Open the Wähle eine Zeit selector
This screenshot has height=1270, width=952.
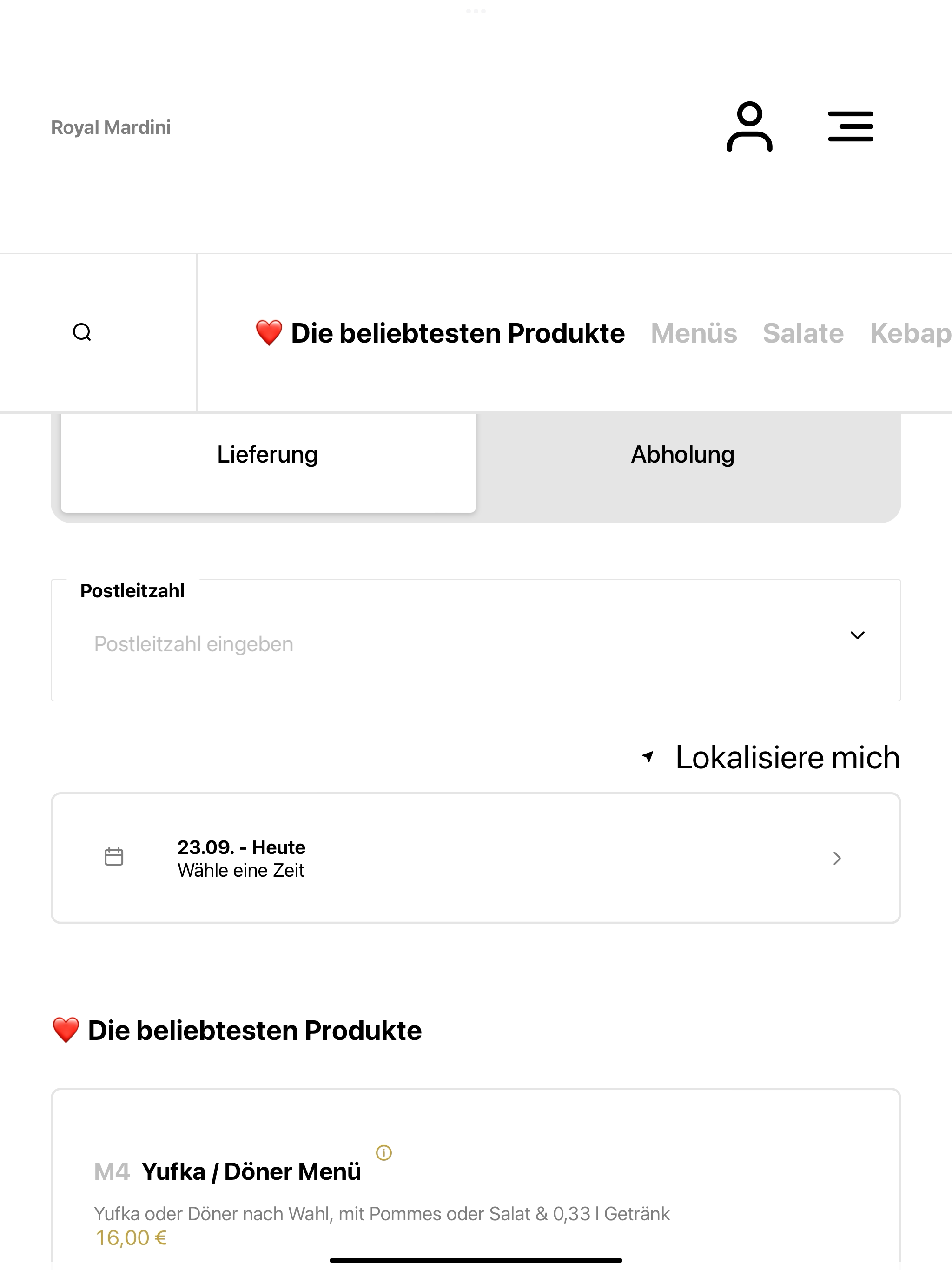pyautogui.click(x=476, y=858)
